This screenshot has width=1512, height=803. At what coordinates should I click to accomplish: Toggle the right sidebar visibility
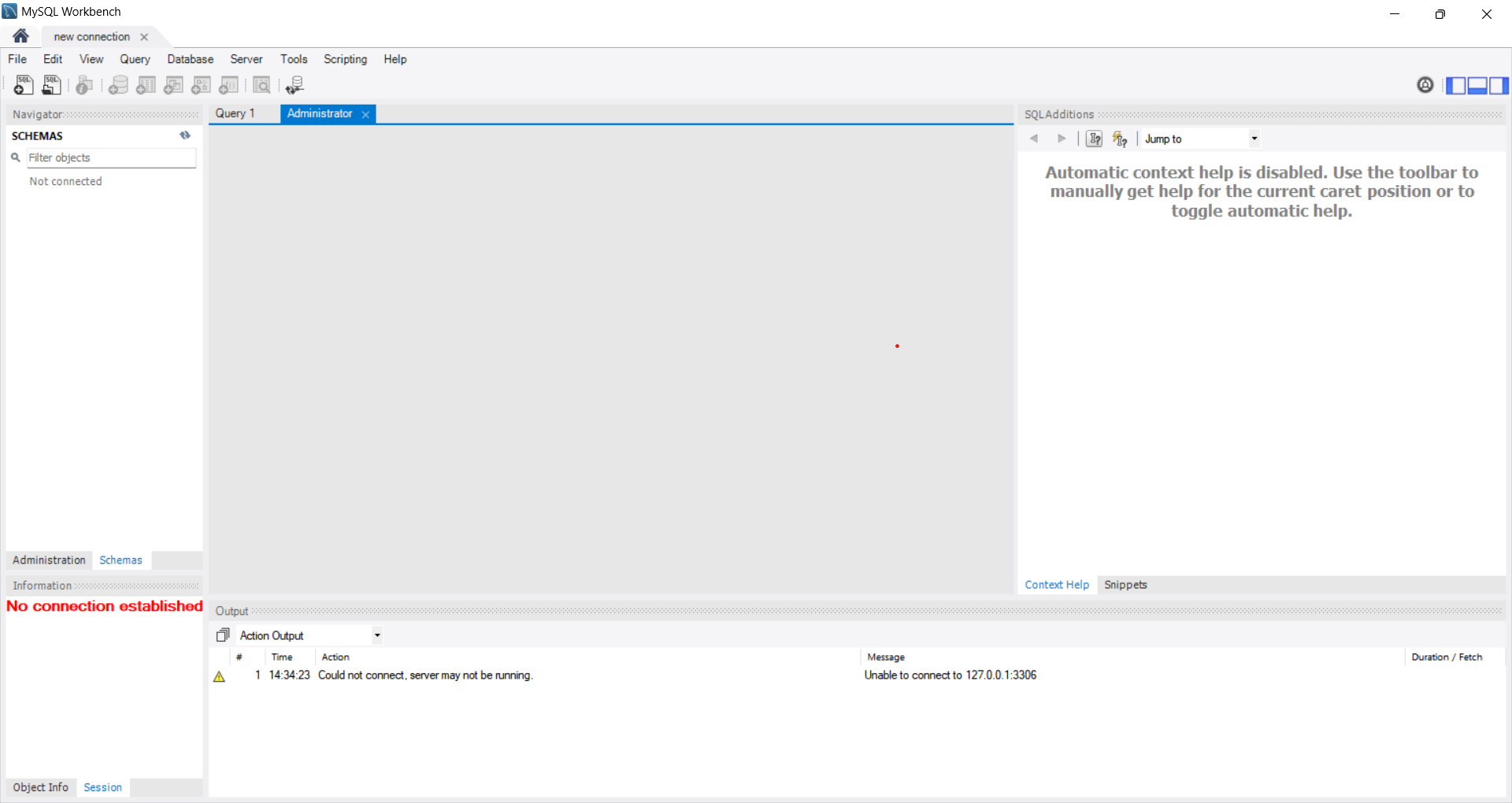pos(1499,85)
